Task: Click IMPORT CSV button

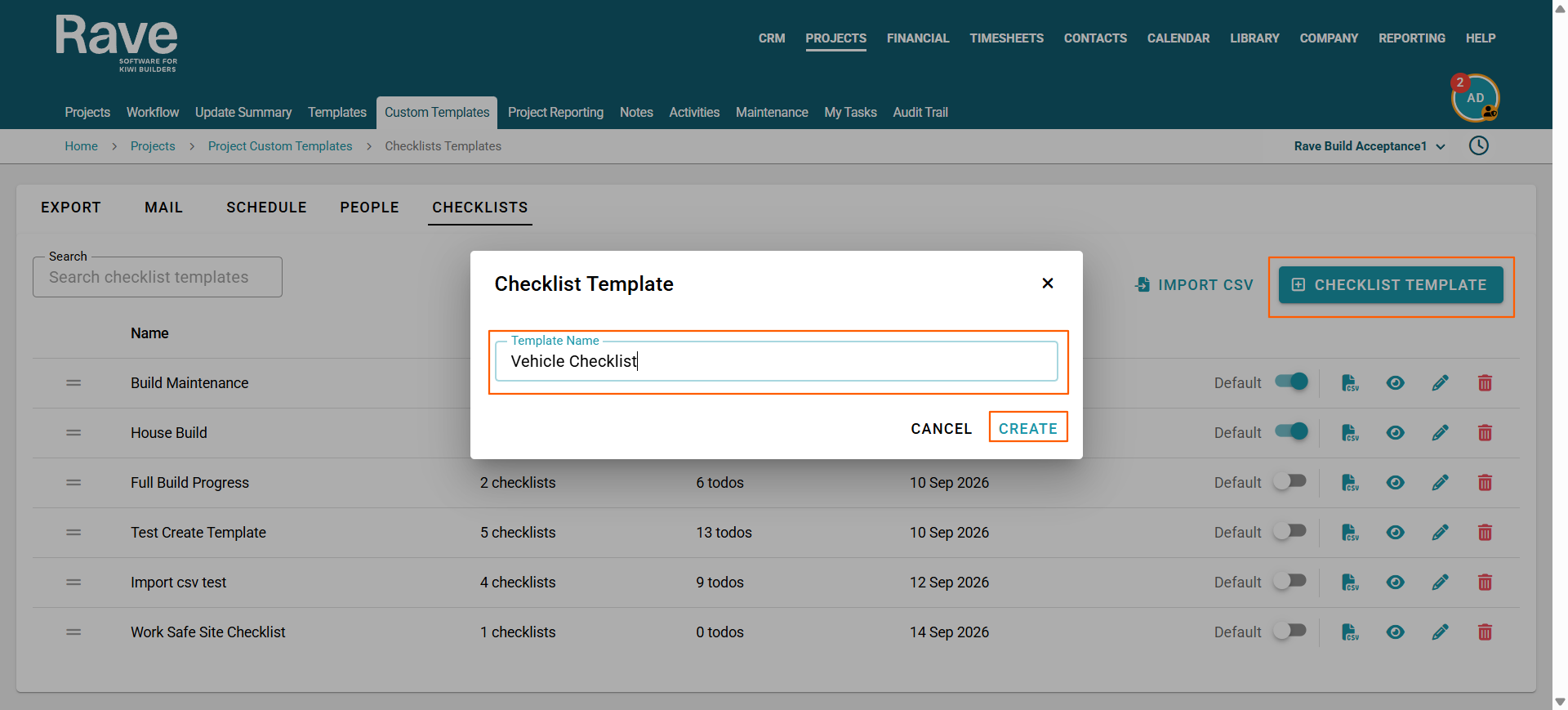Action: click(1193, 285)
